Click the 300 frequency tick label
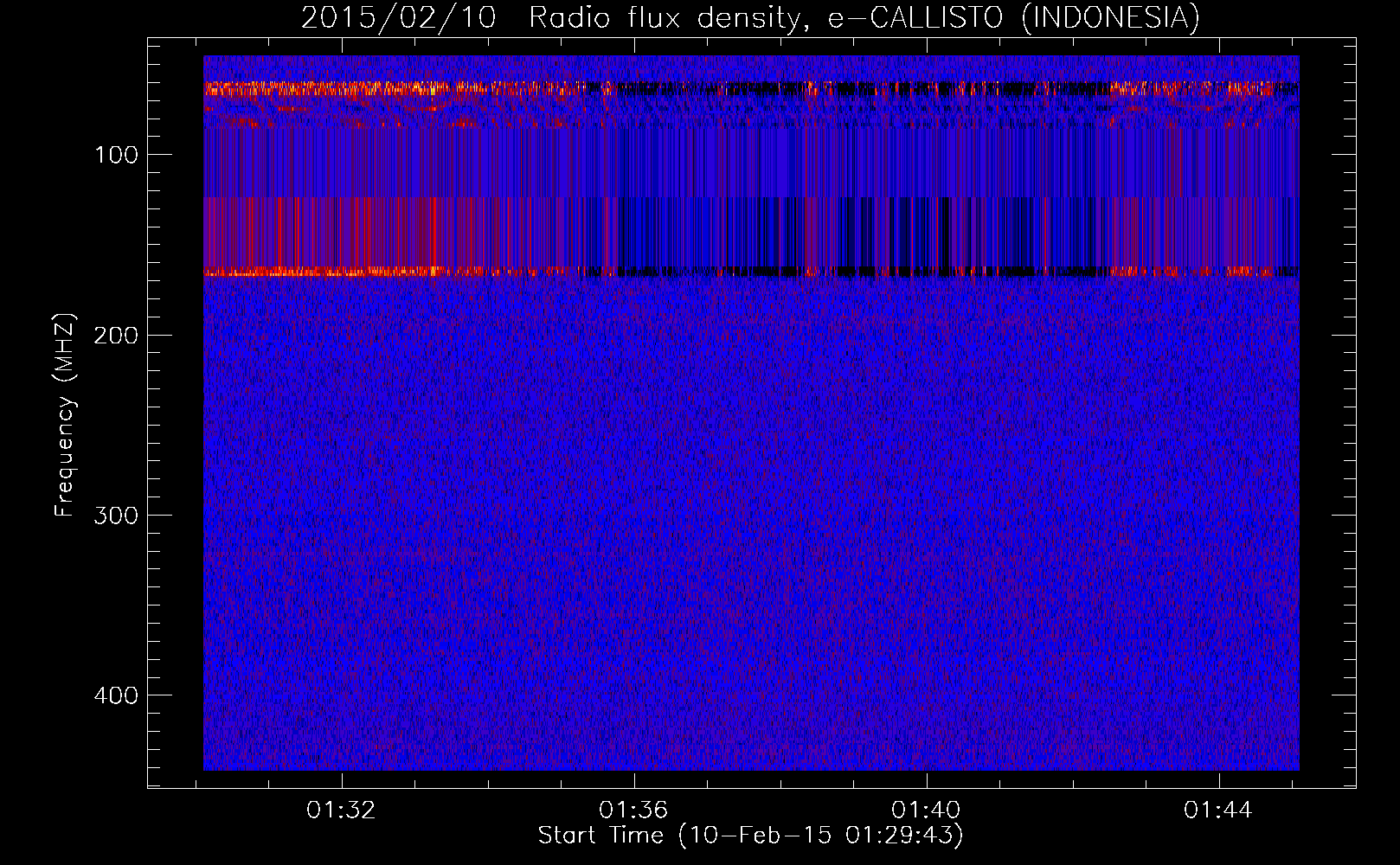Screen dimensions: 1400x865 coord(116,516)
